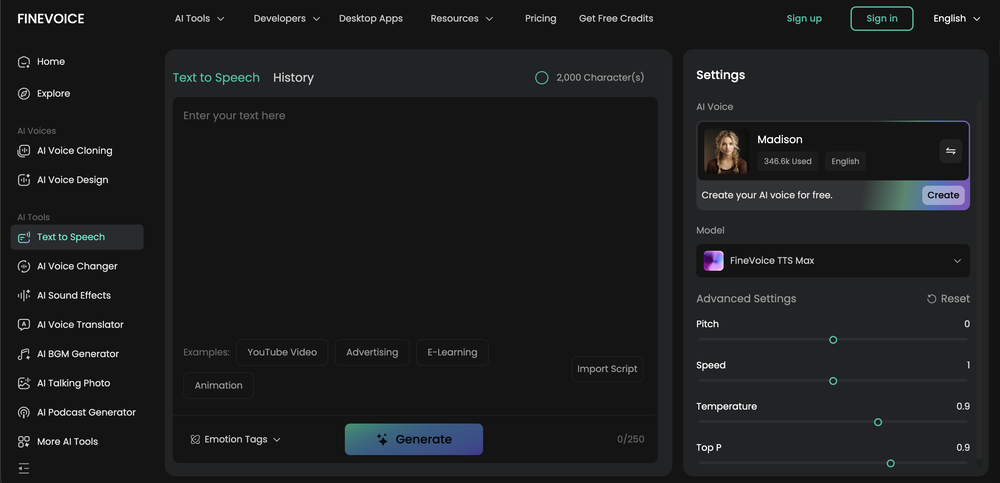Screen dimensions: 1000x483
Task: Open the FineVoice TTS Max model dropdown
Action: [833, 261]
